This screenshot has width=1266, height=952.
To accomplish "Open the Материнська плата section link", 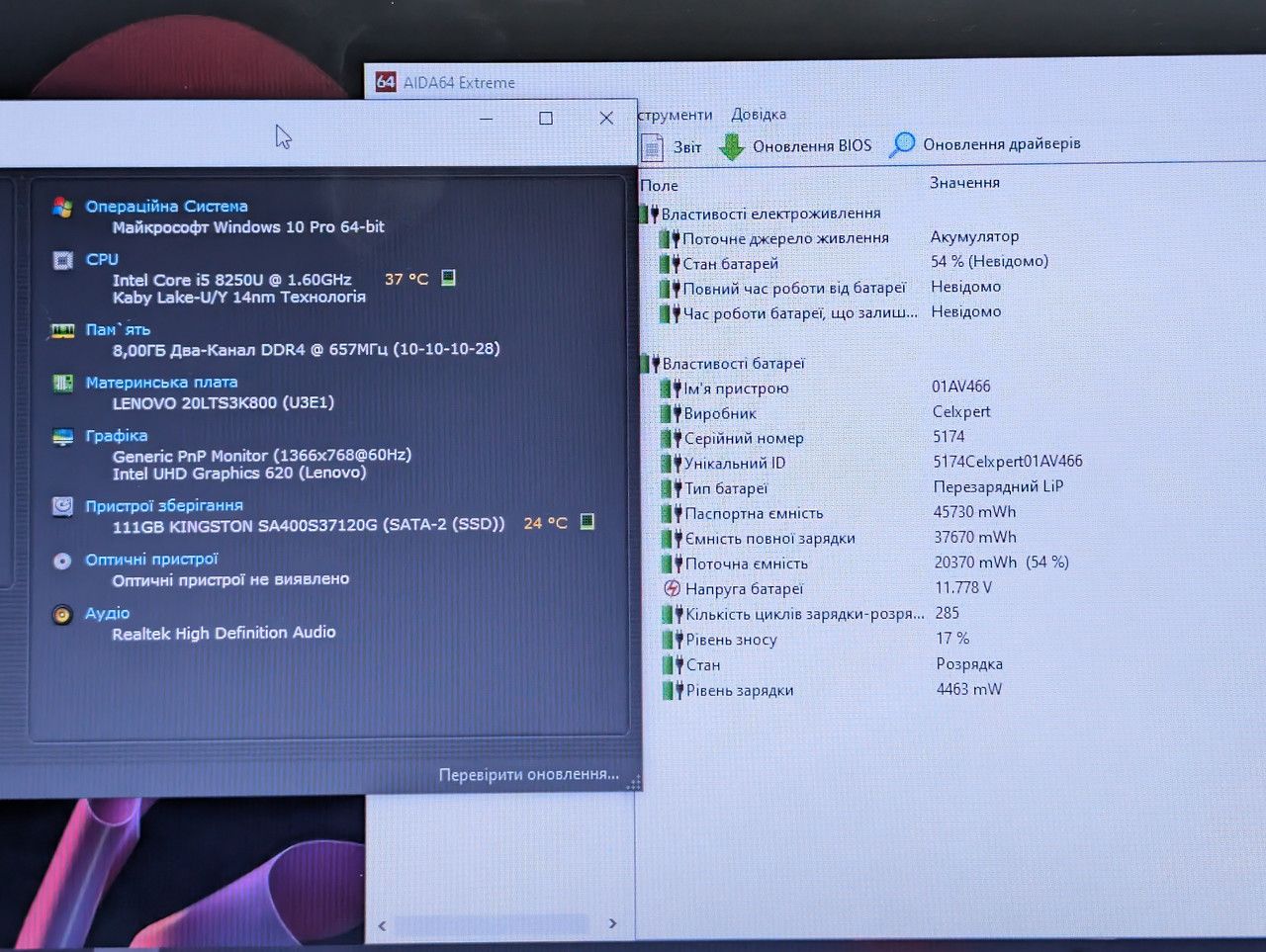I will click(161, 382).
